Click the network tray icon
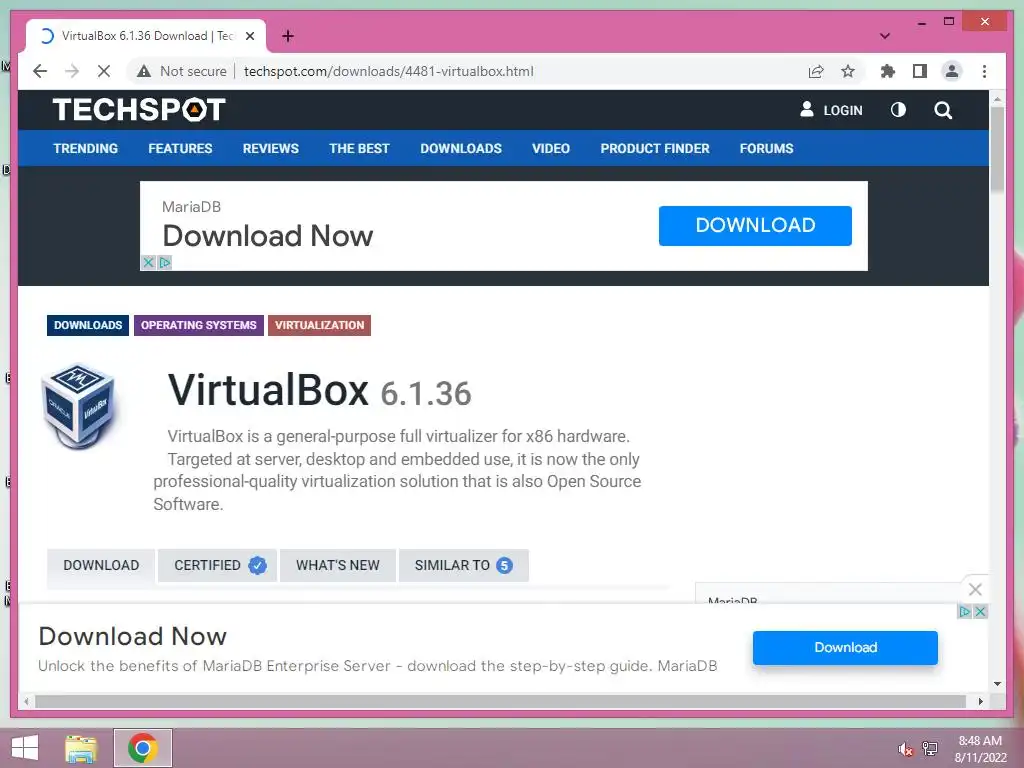Image resolution: width=1024 pixels, height=768 pixels. pos(930,749)
